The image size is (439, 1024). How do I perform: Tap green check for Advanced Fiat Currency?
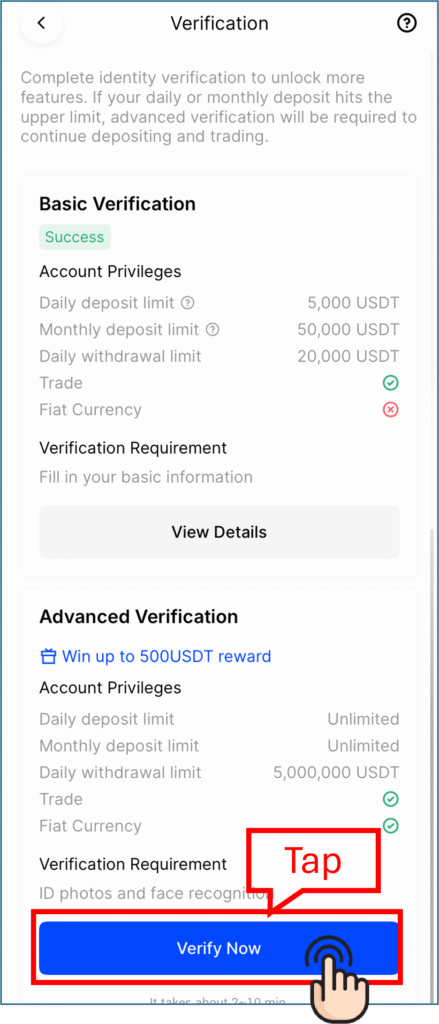point(391,825)
